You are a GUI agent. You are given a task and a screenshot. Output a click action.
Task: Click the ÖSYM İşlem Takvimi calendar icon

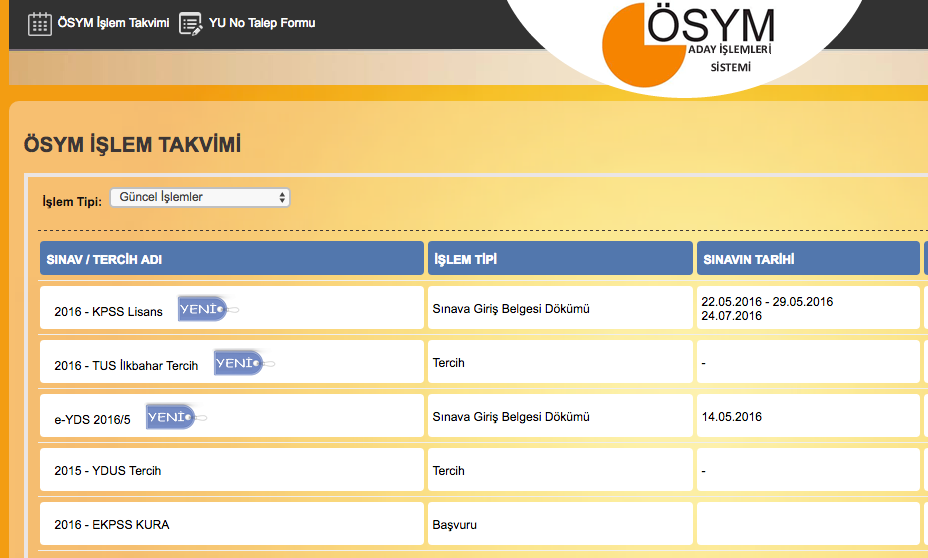coord(39,23)
